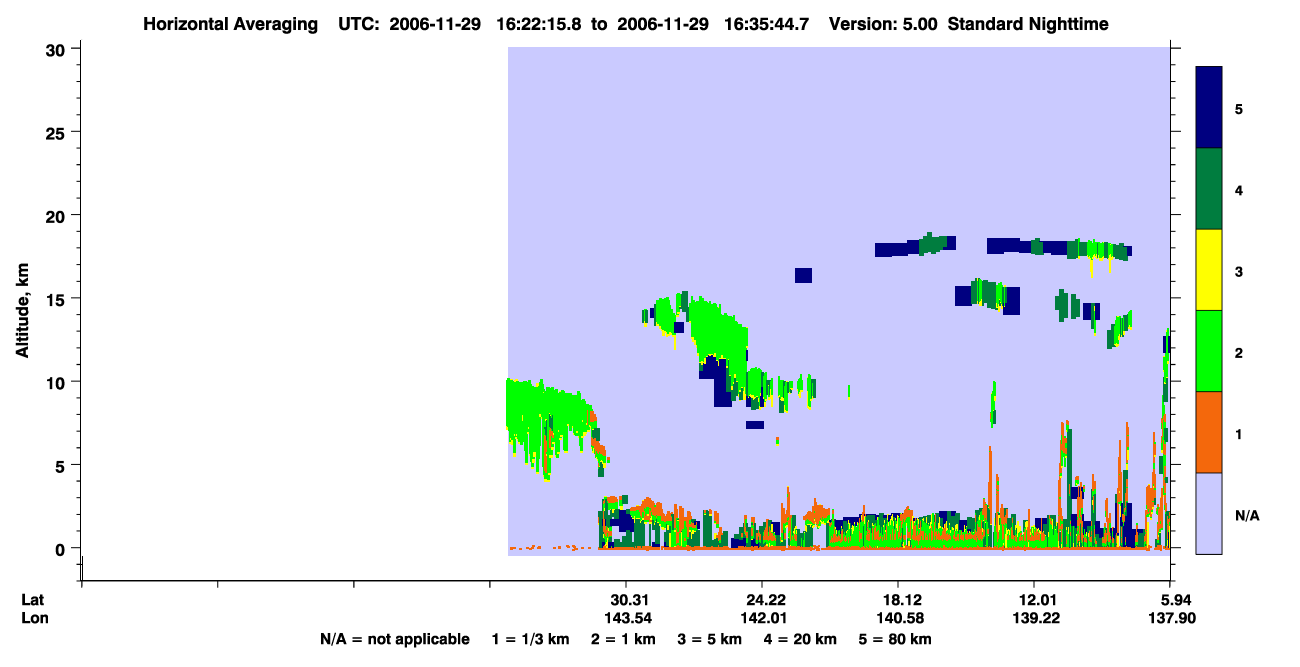Click the altitude tick label '20'

(58, 215)
